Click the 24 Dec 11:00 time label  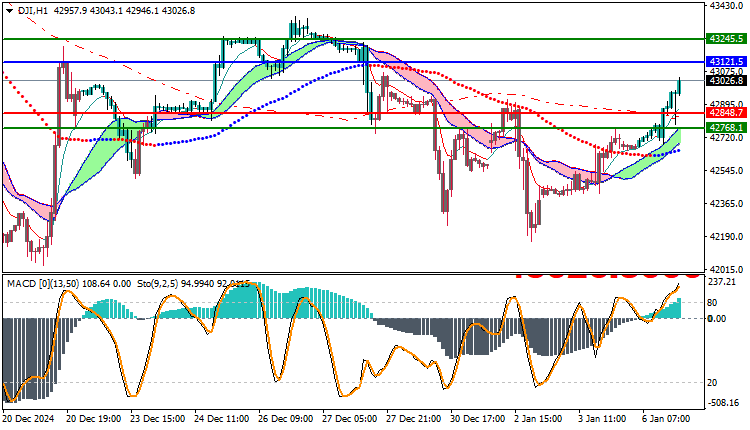pyautogui.click(x=221, y=419)
